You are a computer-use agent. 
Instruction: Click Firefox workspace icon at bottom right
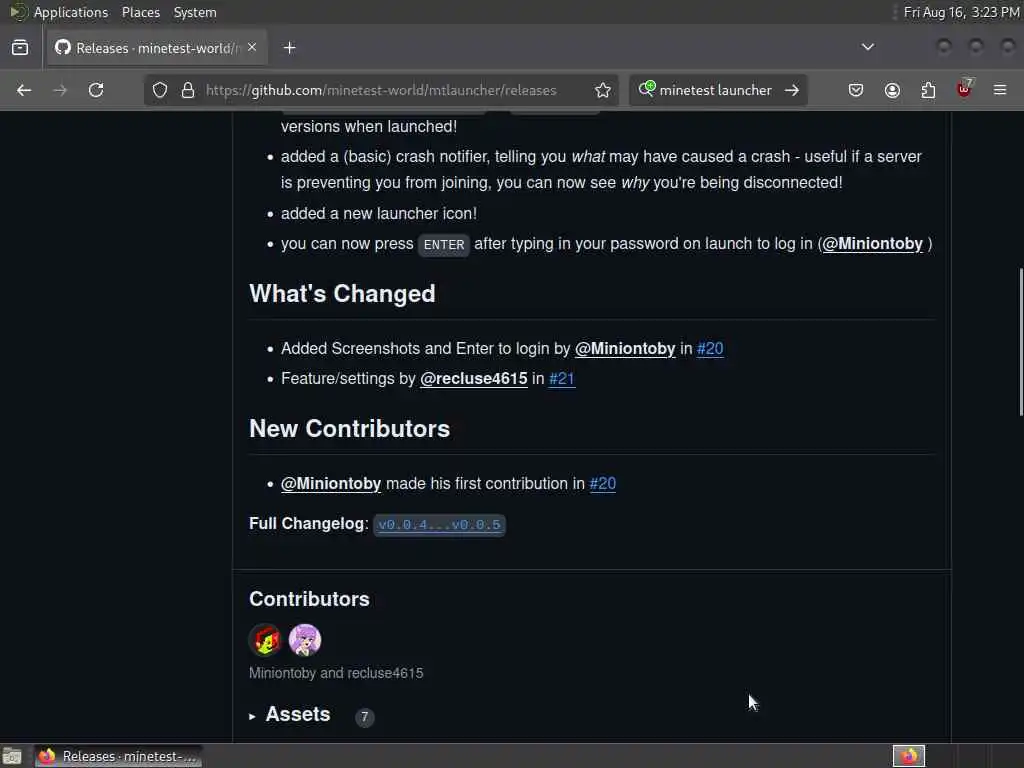pyautogui.click(x=909, y=756)
